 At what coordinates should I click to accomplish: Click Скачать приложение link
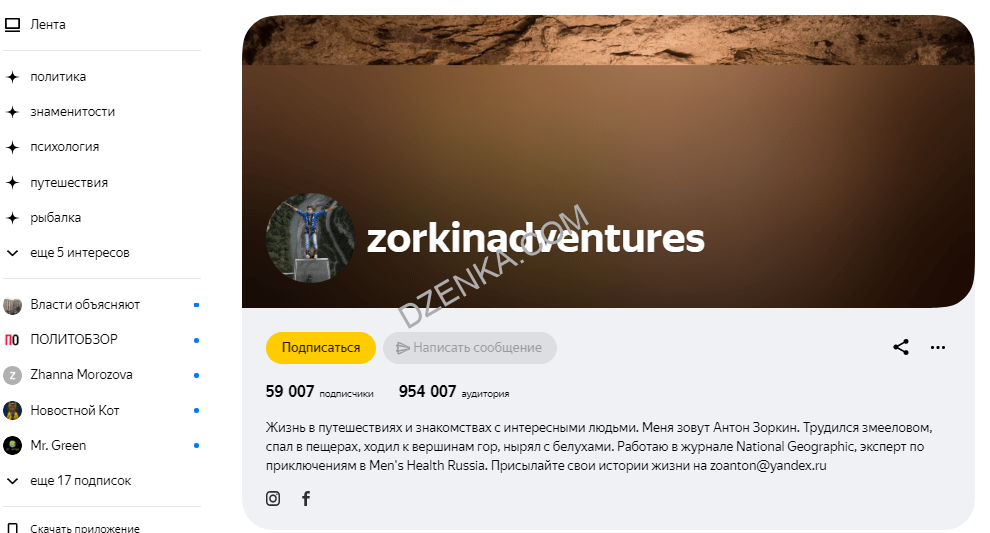[x=85, y=528]
